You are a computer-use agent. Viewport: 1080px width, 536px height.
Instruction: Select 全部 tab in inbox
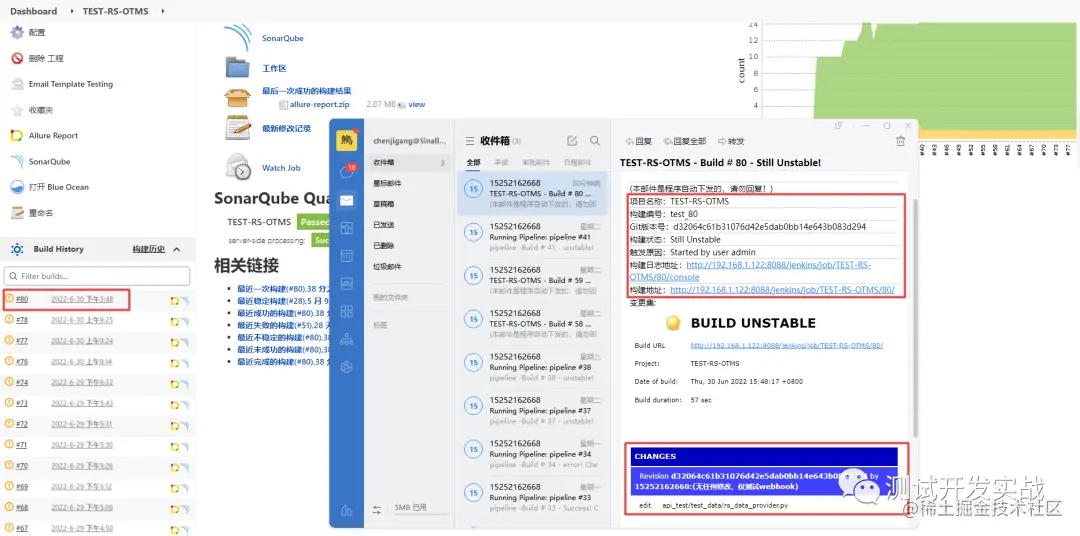click(x=474, y=163)
